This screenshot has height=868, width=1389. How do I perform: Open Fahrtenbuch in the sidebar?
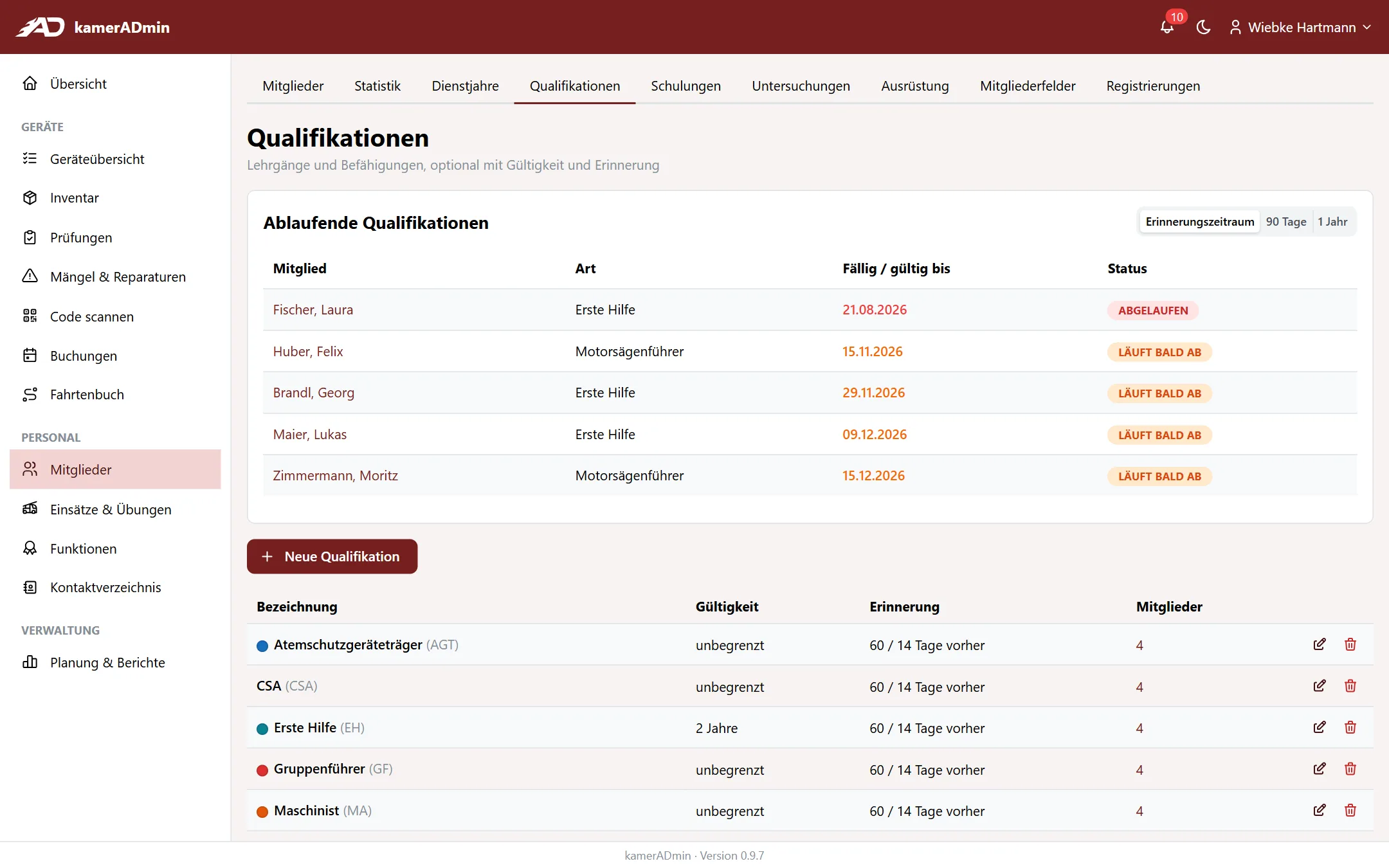click(x=115, y=395)
